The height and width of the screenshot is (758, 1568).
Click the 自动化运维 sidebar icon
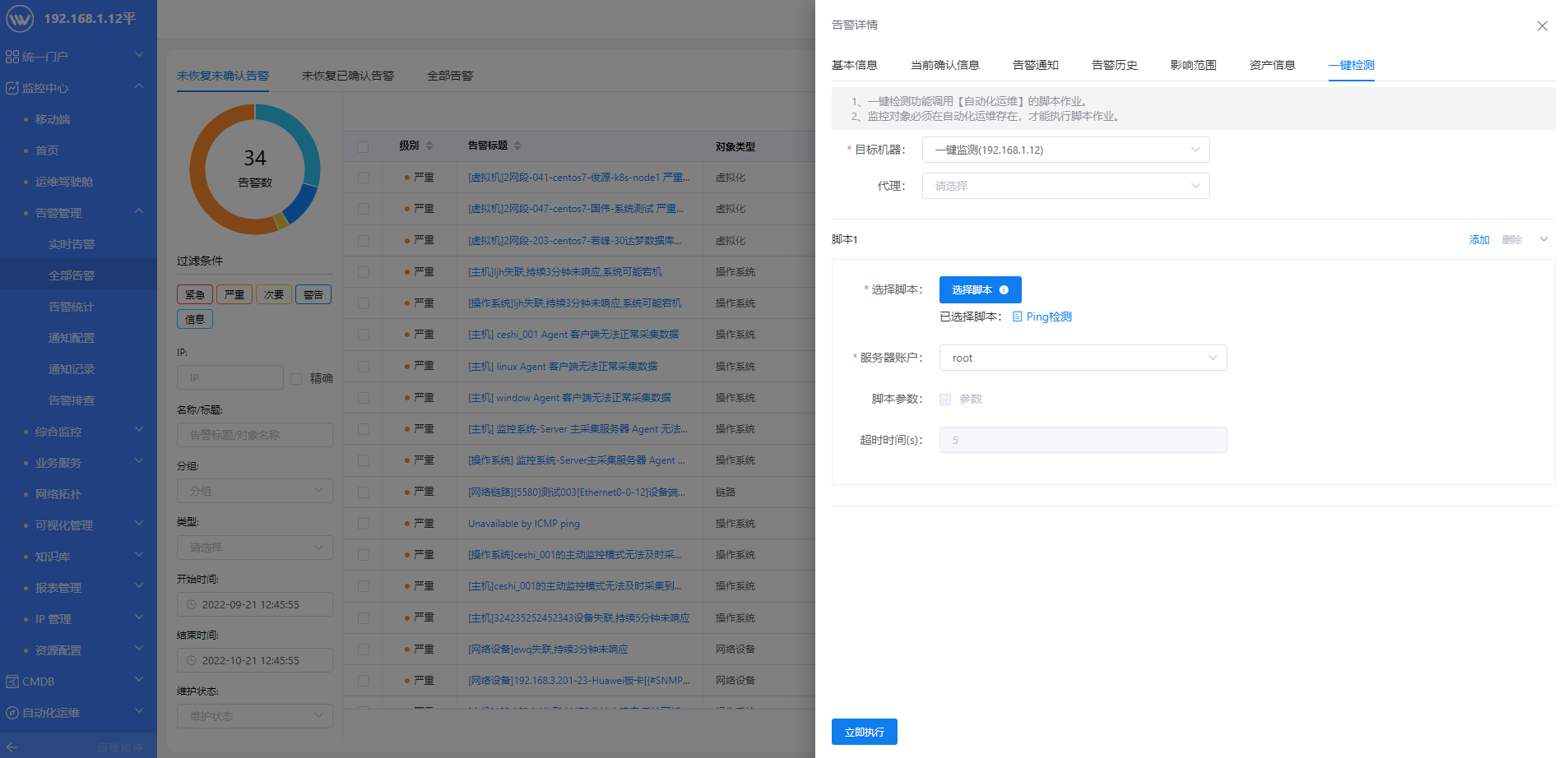[12, 713]
